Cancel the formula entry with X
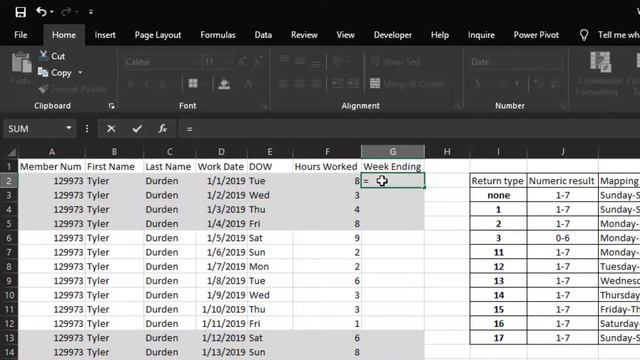The height and width of the screenshot is (360, 640). pos(111,129)
